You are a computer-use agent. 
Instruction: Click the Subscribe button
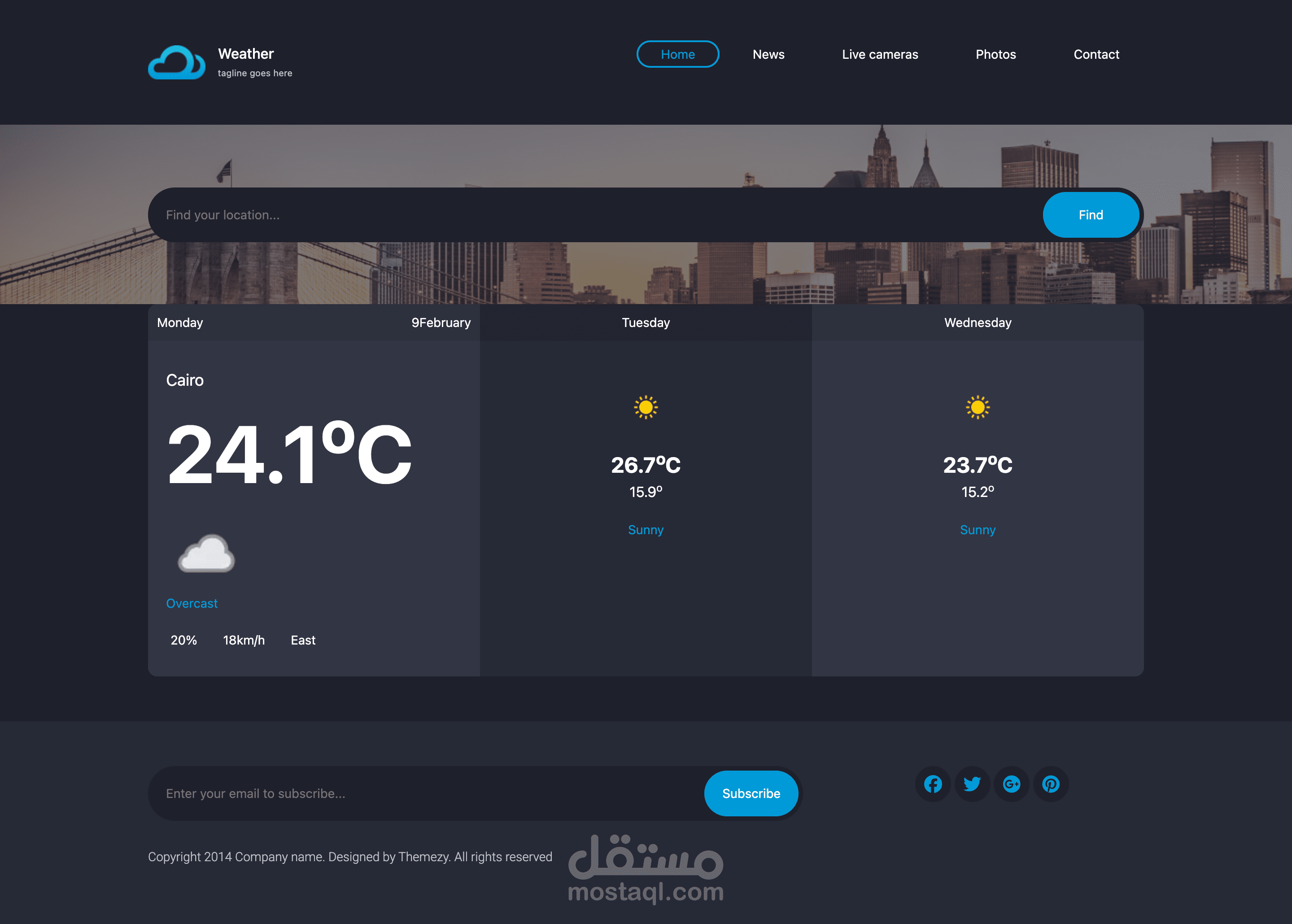(x=751, y=793)
